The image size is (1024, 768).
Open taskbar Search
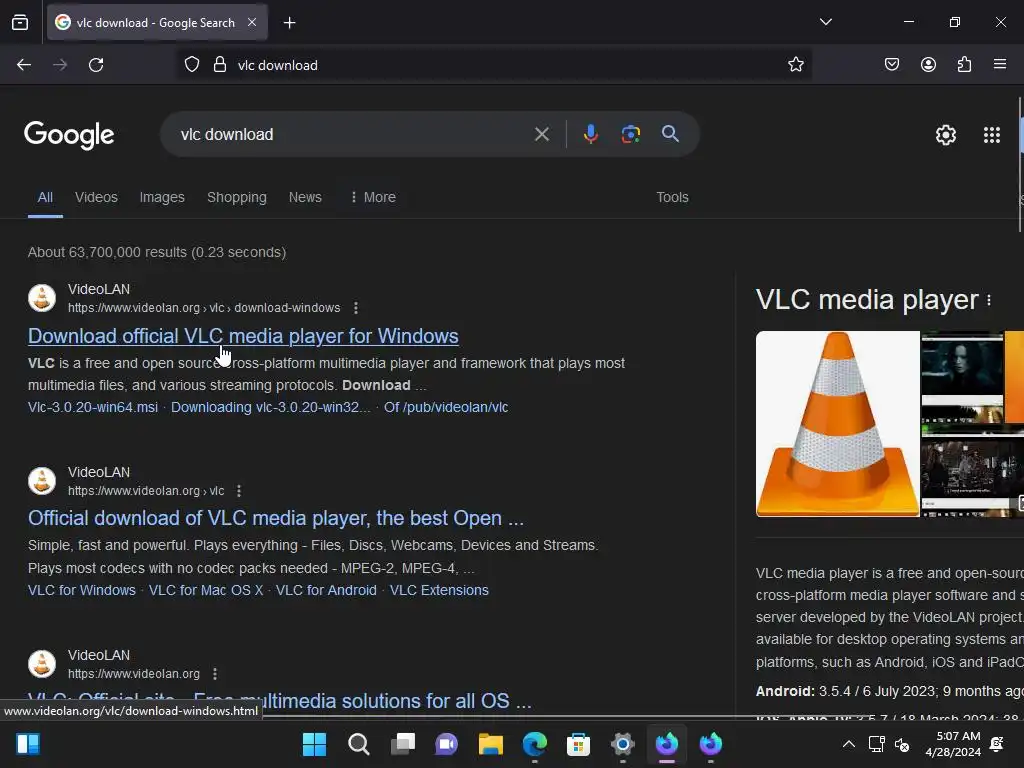click(x=359, y=744)
